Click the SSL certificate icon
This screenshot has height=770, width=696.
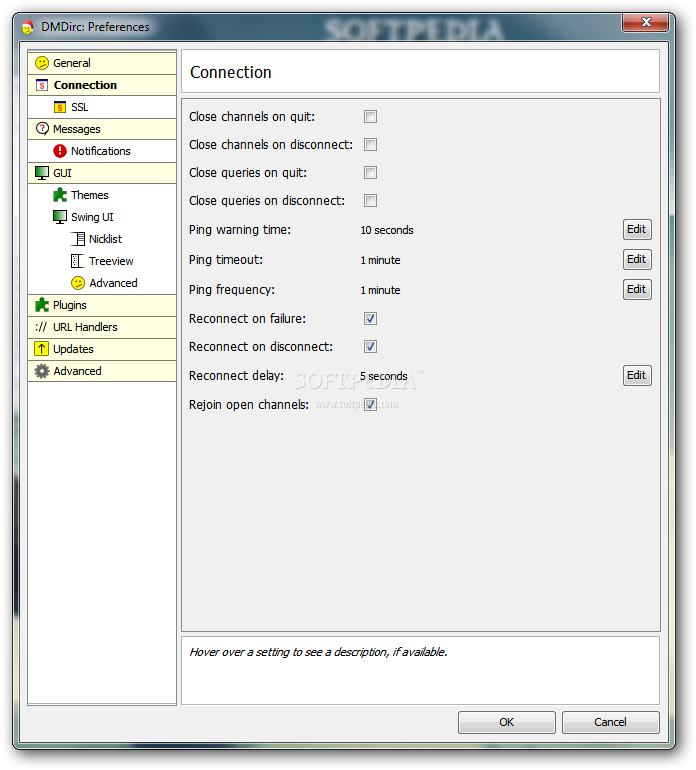(x=60, y=107)
